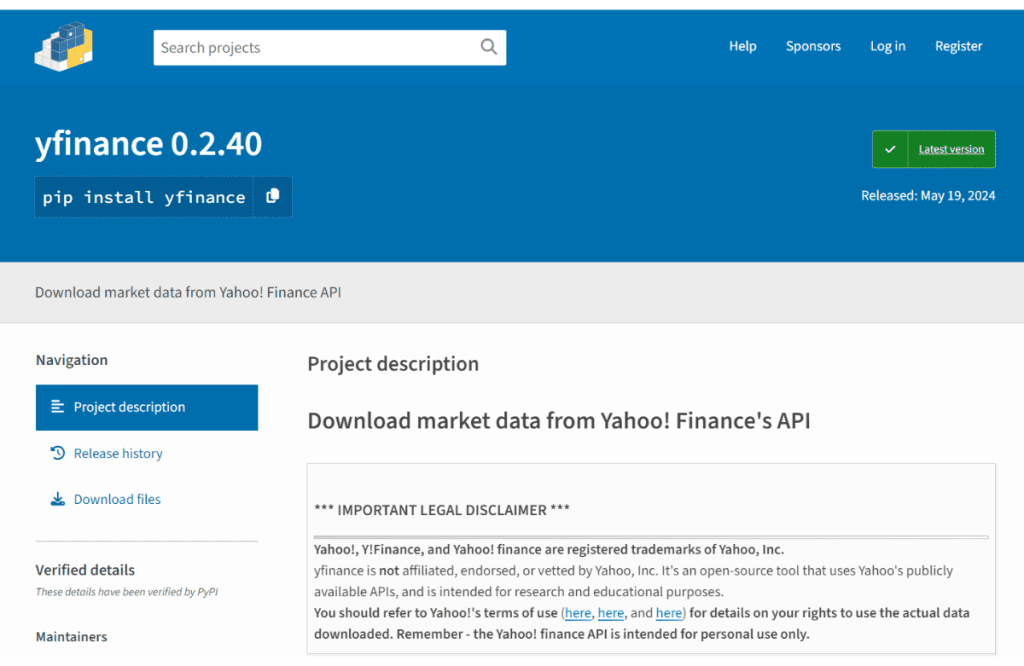Click the Download files arrow icon
Image resolution: width=1024 pixels, height=666 pixels.
(x=57, y=499)
